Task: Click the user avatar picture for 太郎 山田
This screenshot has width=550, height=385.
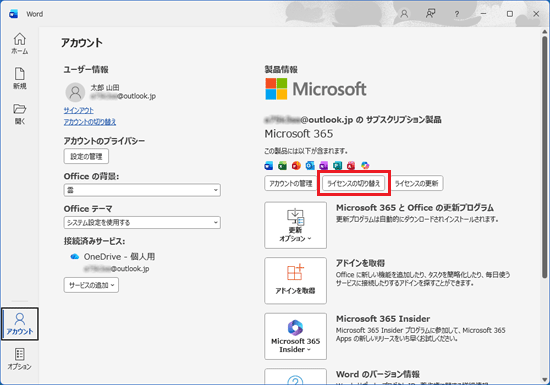Action: click(x=75, y=92)
